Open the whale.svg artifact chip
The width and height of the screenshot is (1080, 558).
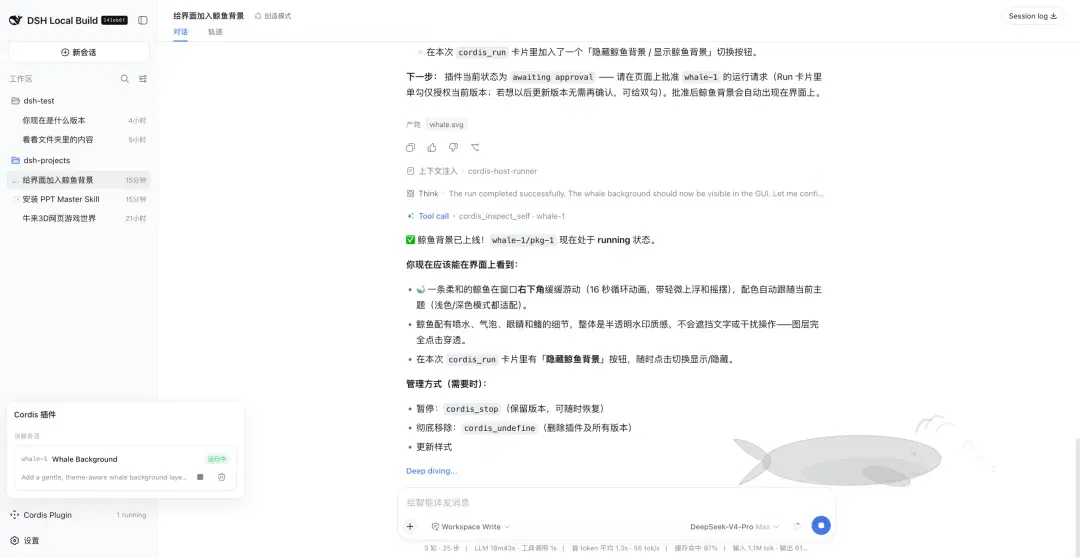pos(446,125)
